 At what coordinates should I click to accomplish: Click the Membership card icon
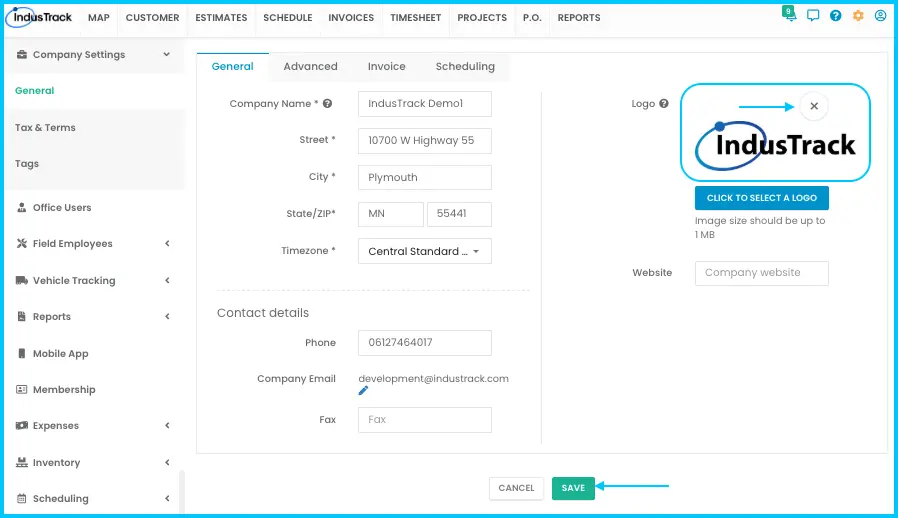22,390
